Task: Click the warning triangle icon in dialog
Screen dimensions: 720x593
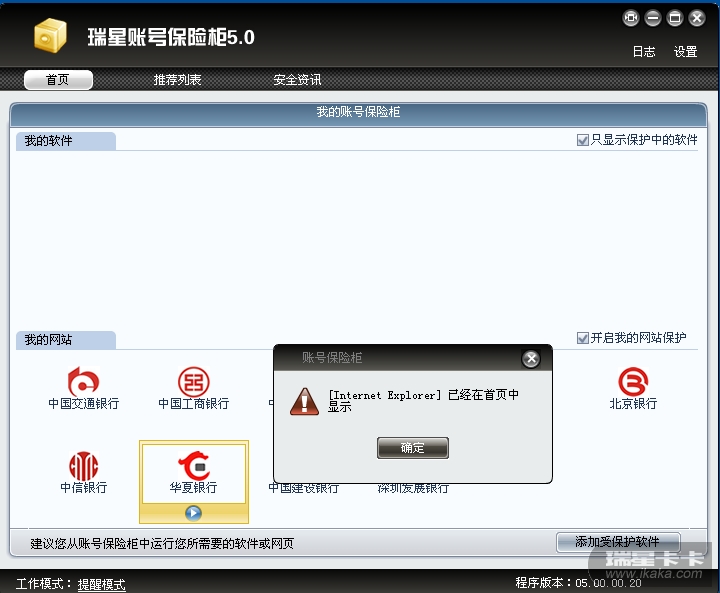Action: 304,401
